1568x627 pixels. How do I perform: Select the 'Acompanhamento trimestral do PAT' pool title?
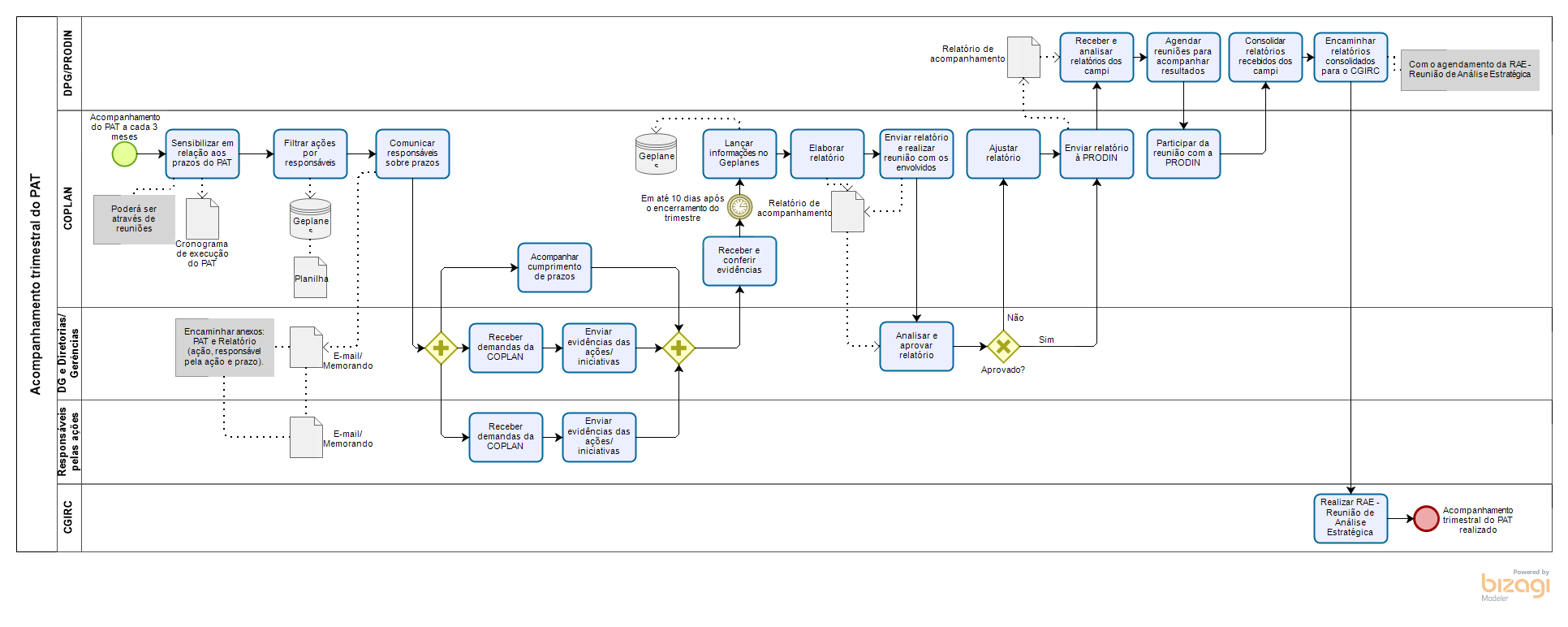36,284
